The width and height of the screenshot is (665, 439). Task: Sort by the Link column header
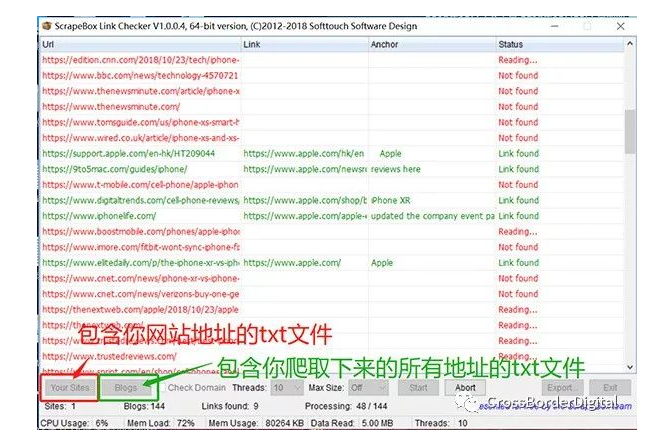click(305, 44)
